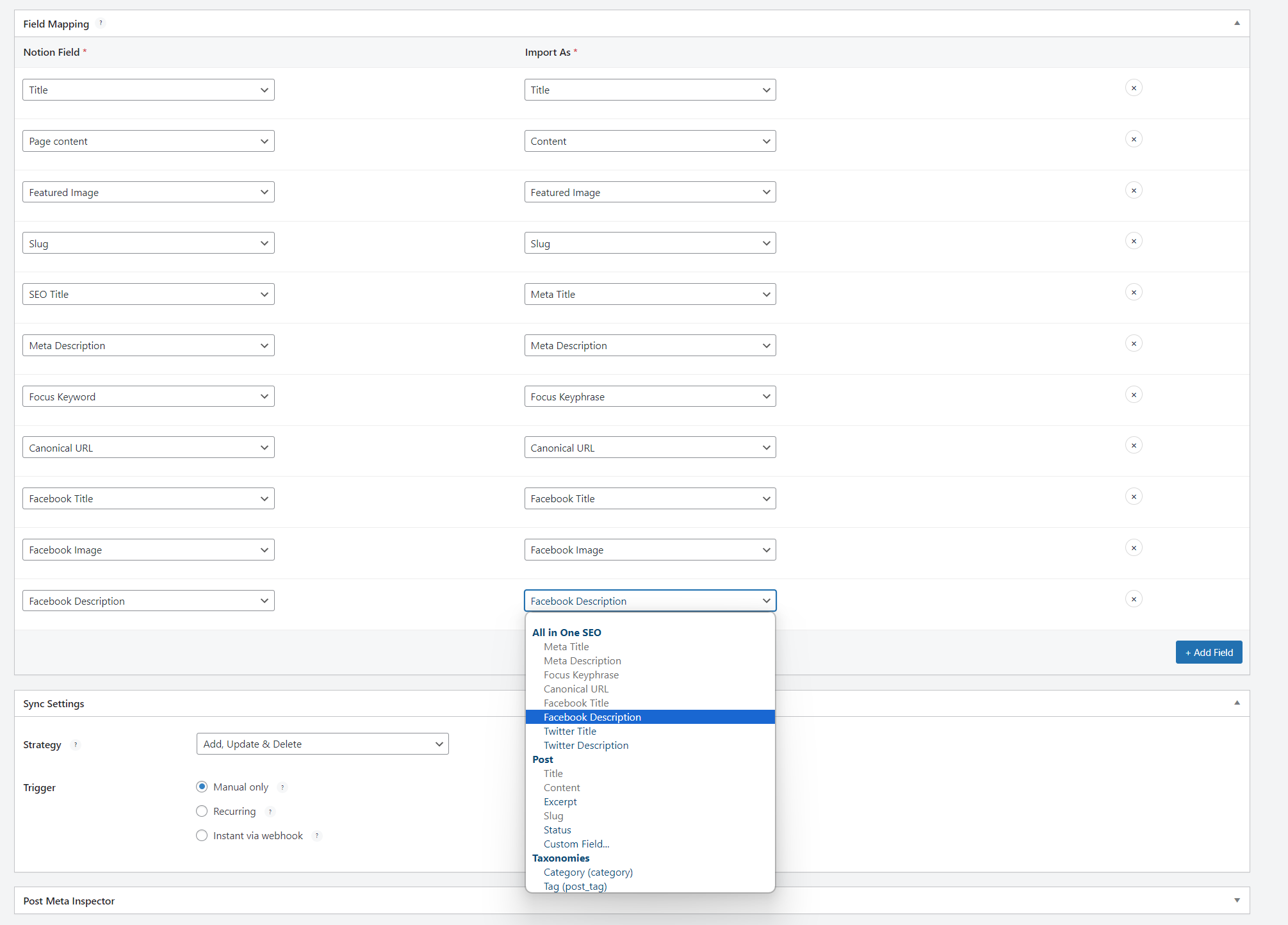
Task: Click the Field Mapping help icon
Action: click(100, 23)
